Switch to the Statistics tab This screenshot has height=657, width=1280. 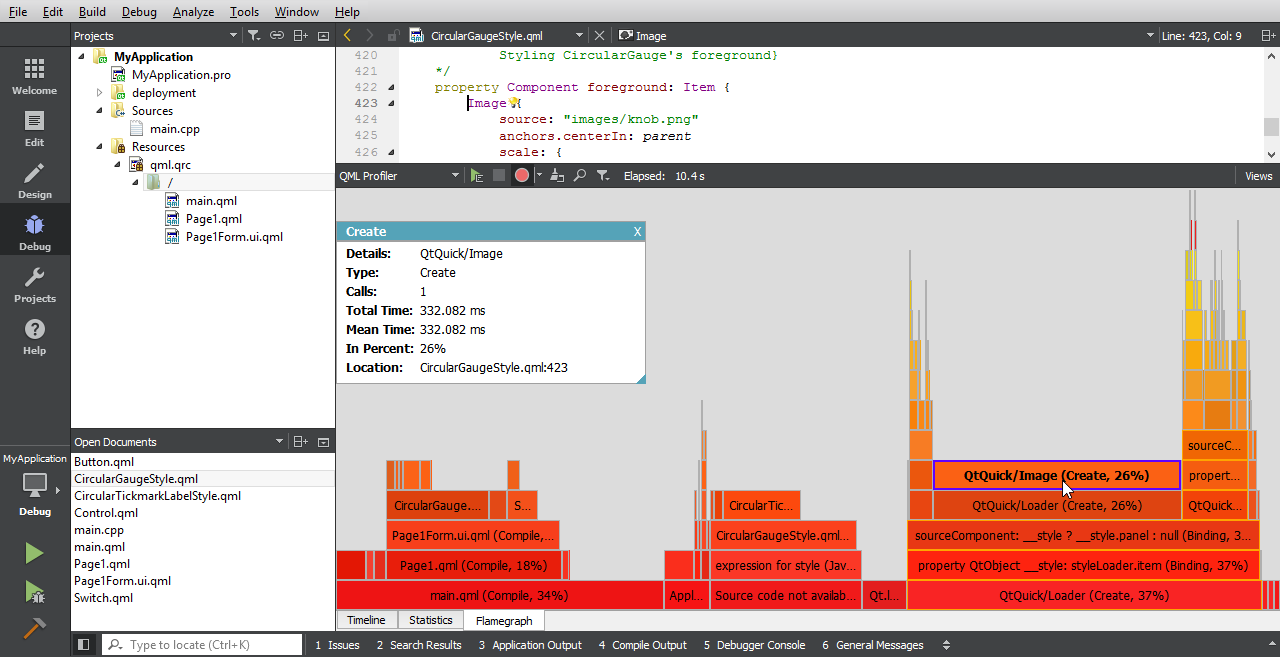(431, 620)
